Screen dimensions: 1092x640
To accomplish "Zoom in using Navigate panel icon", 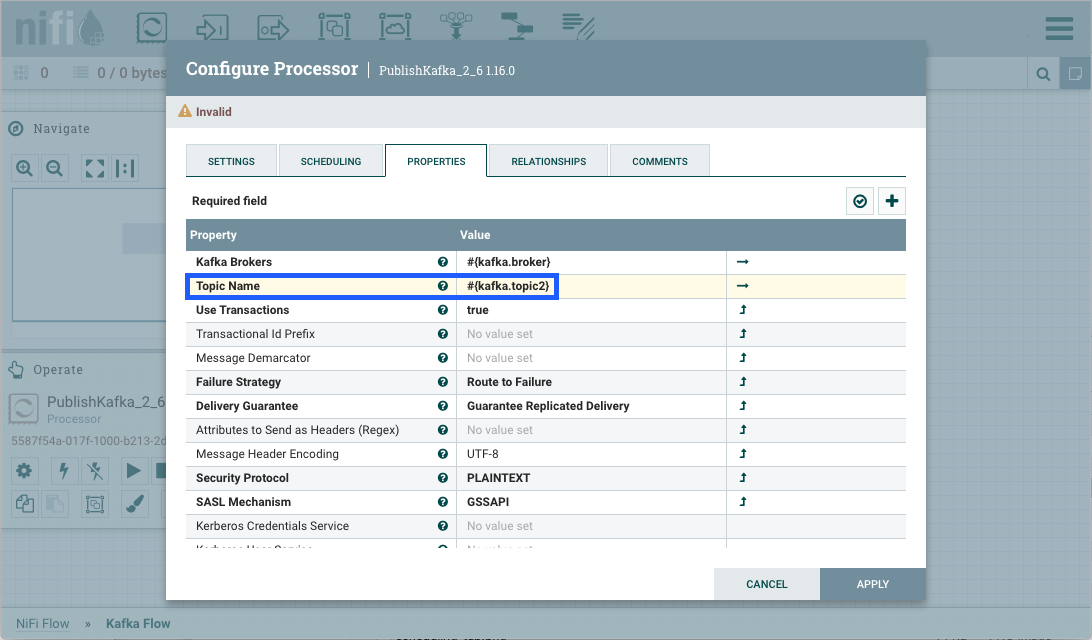I will [x=24, y=168].
